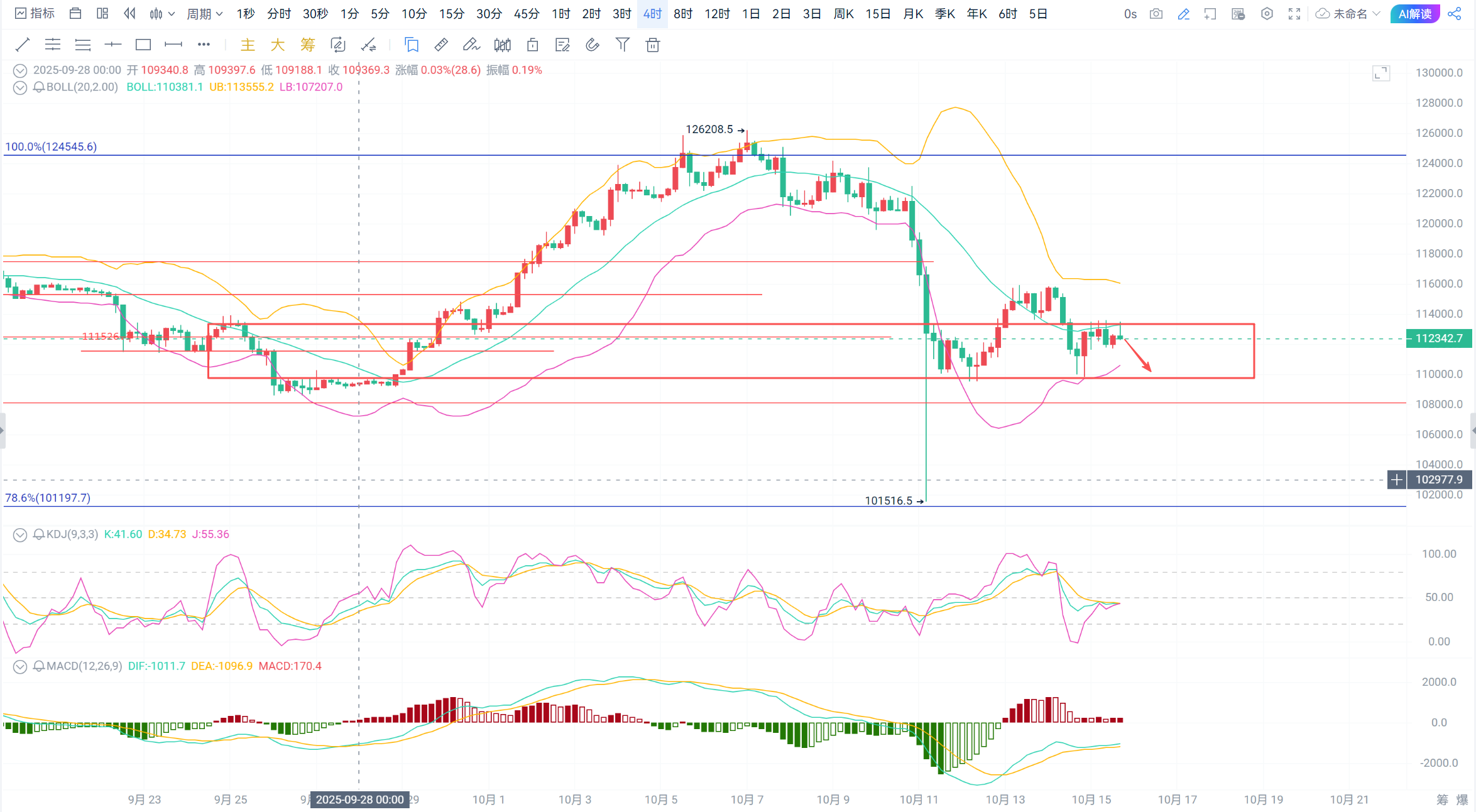The width and height of the screenshot is (1476, 812).
Task: Click the share icon
Action: pyautogui.click(x=1455, y=14)
